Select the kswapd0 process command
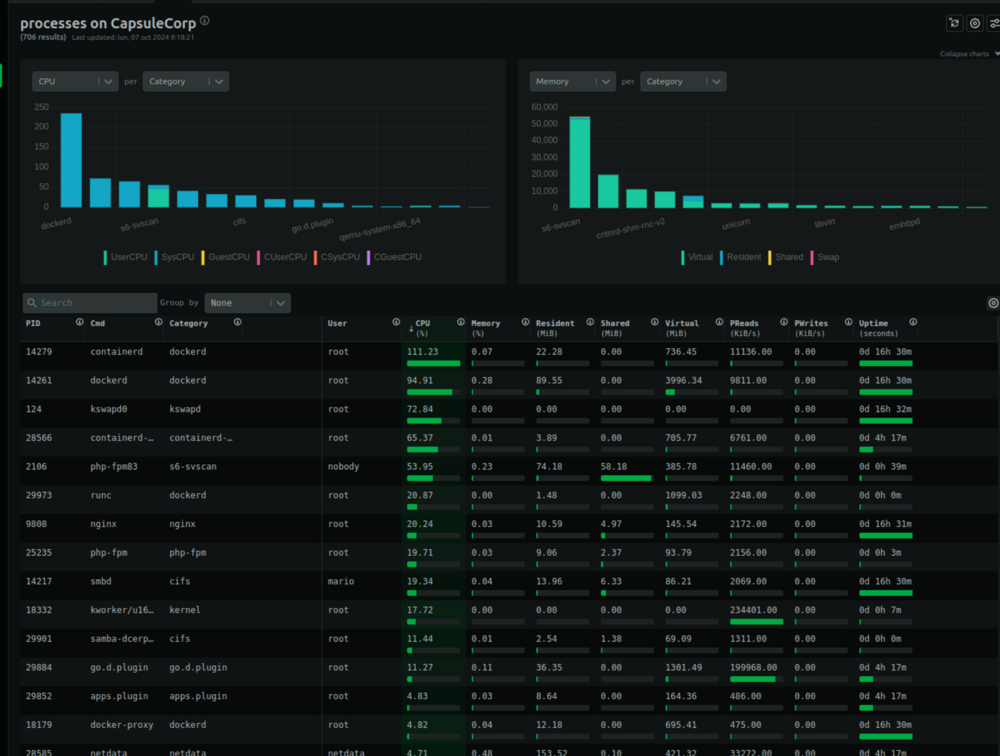This screenshot has width=1000, height=756. (x=108, y=409)
